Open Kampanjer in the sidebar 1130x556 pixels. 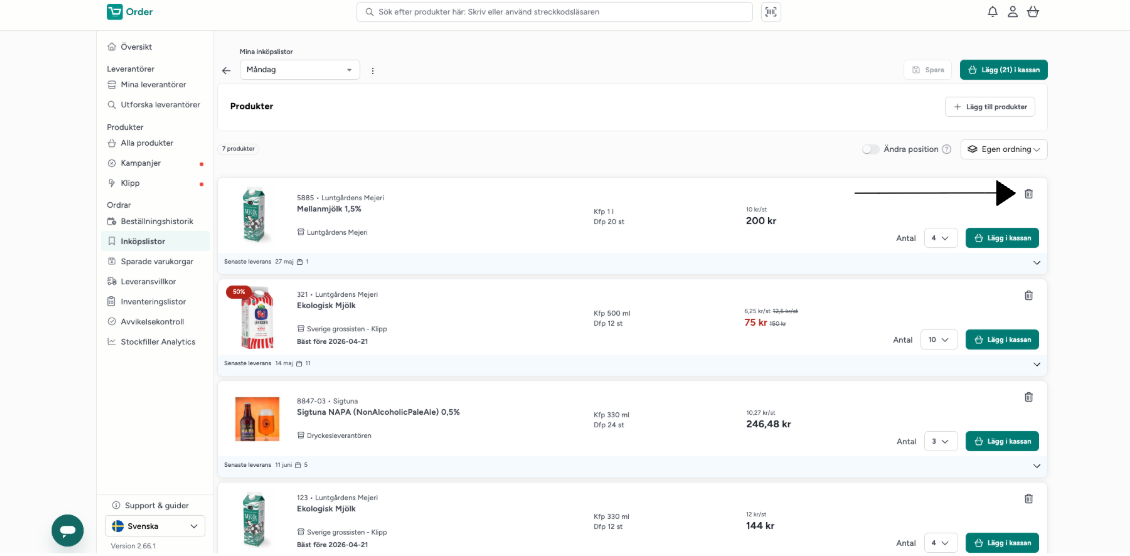141,163
